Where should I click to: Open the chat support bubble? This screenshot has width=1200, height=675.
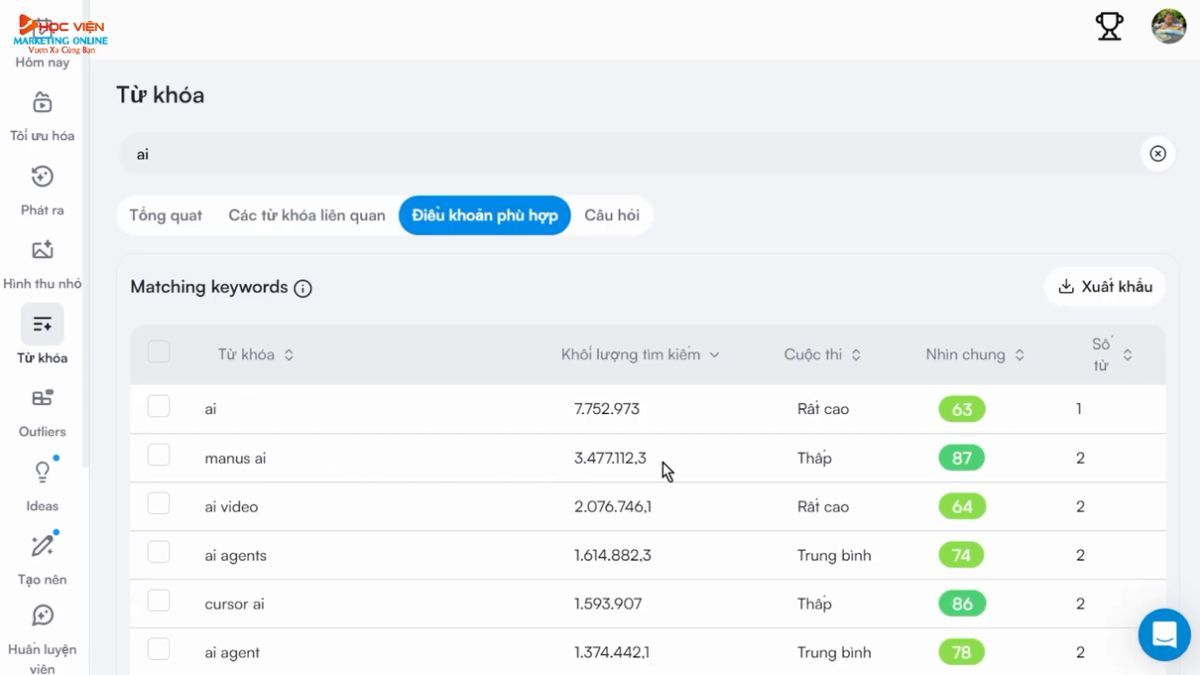click(x=1164, y=634)
